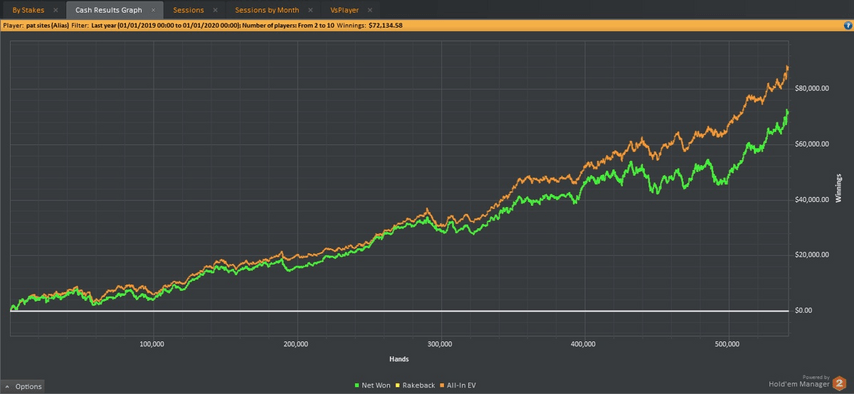Close the By Stakes tab
The height and width of the screenshot is (394, 854).
tap(56, 10)
